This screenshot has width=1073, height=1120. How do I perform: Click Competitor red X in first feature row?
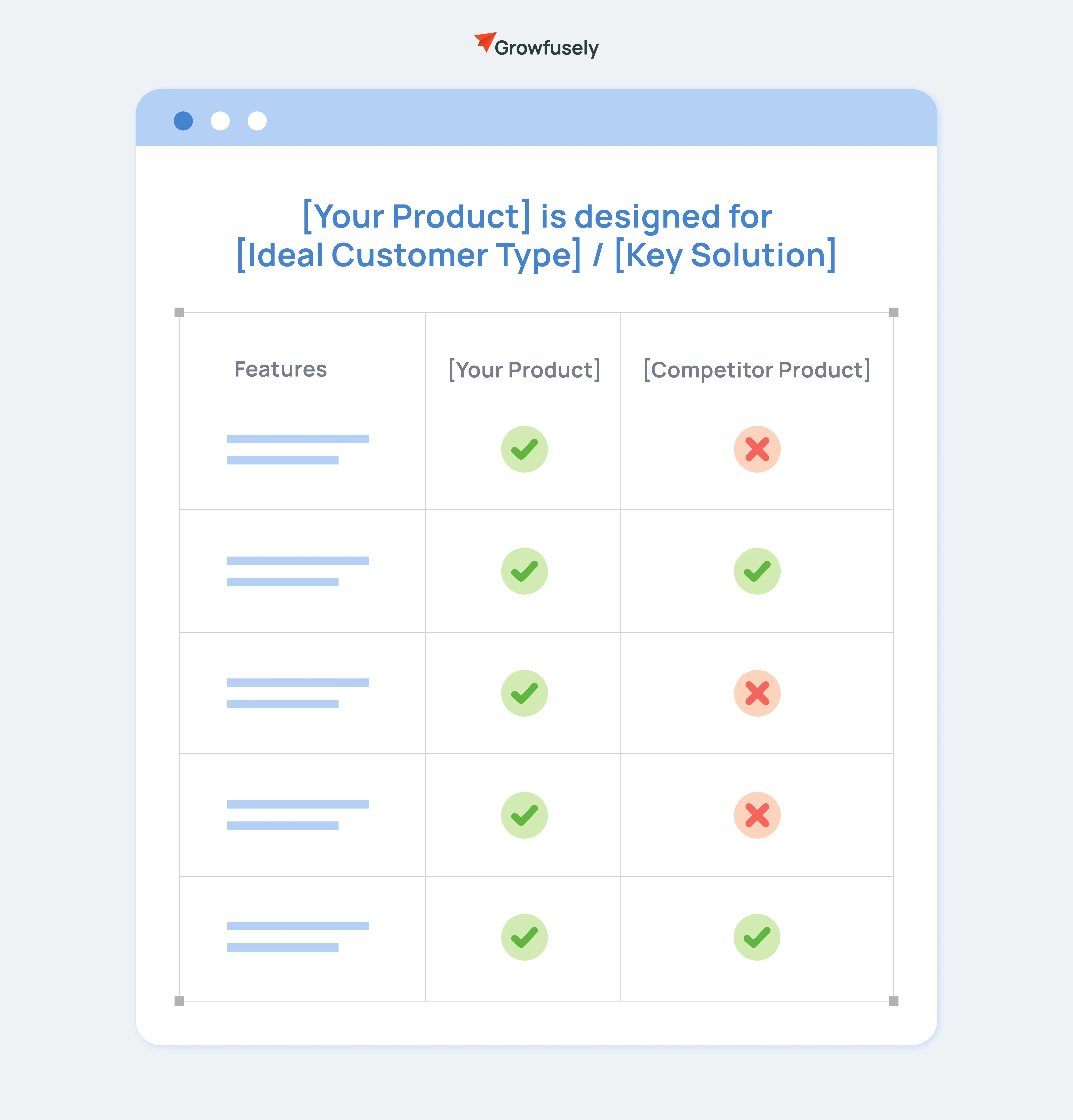pos(757,449)
